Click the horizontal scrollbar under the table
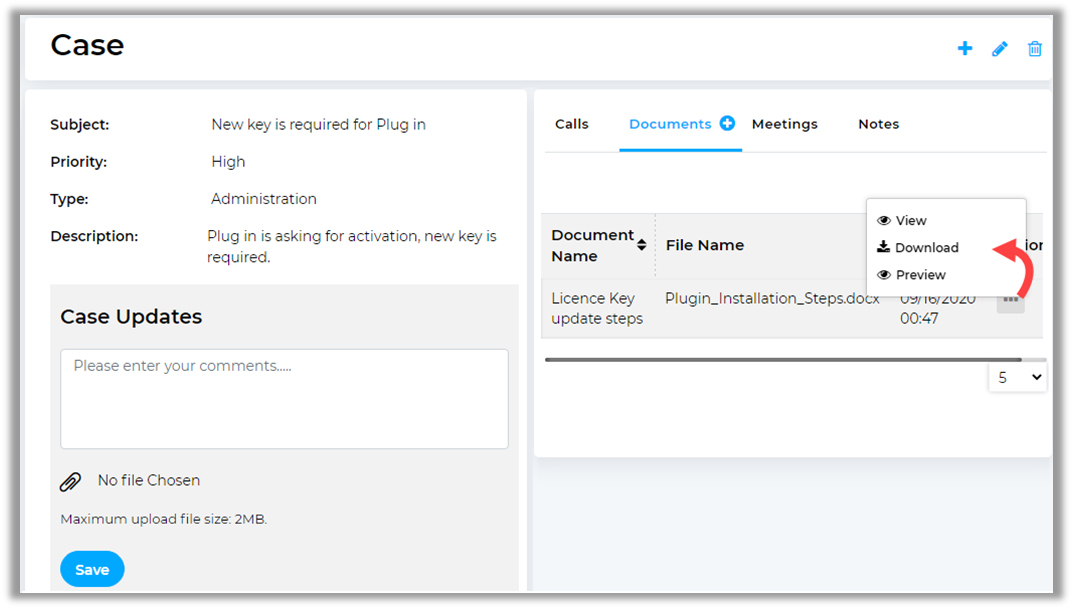Viewport: 1074px width, 609px height. coord(782,359)
